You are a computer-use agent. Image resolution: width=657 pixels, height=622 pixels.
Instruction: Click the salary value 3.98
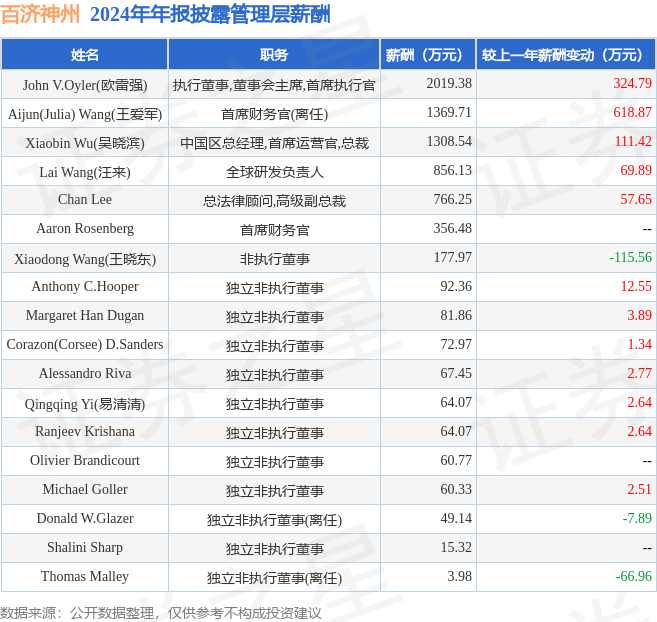click(459, 576)
